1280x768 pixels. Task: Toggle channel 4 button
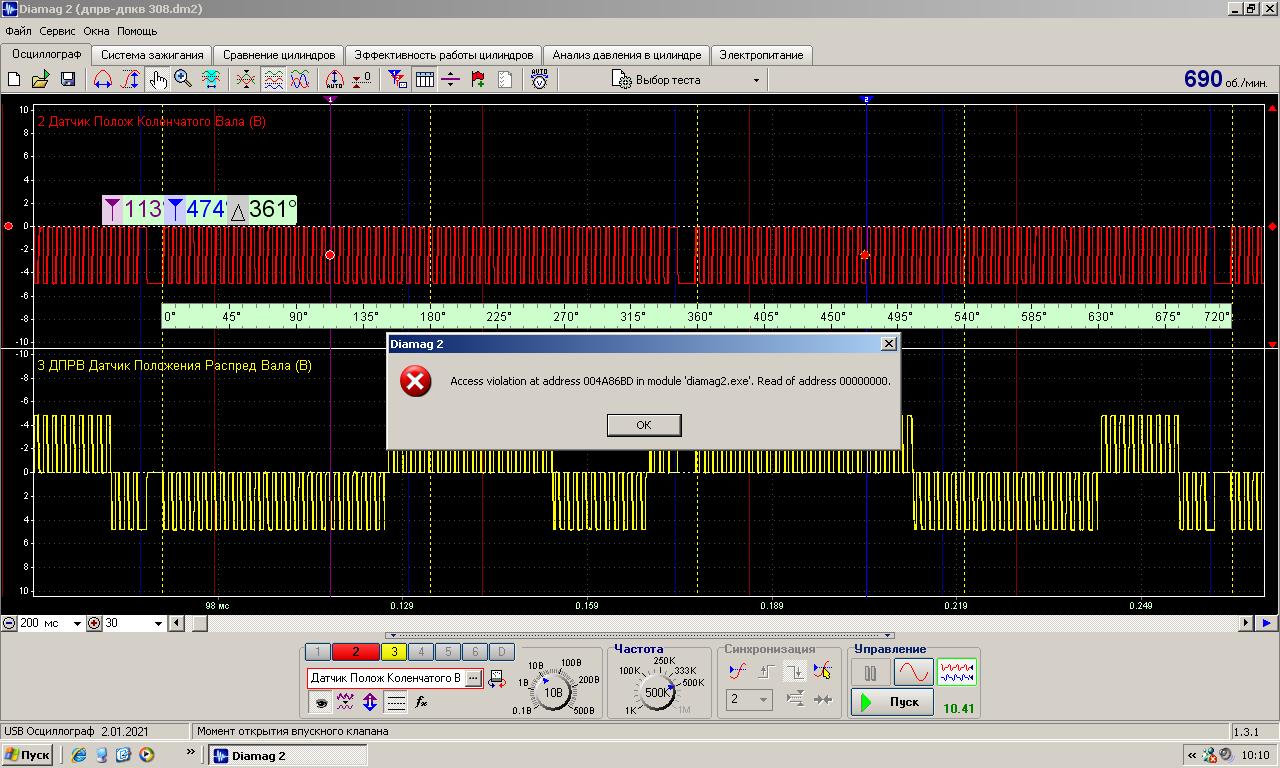421,652
